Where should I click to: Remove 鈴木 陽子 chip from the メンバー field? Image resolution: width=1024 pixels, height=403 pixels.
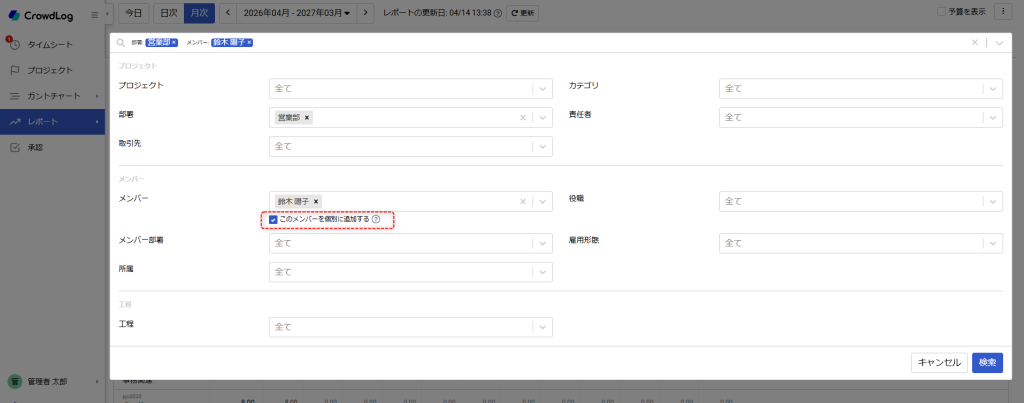point(316,202)
